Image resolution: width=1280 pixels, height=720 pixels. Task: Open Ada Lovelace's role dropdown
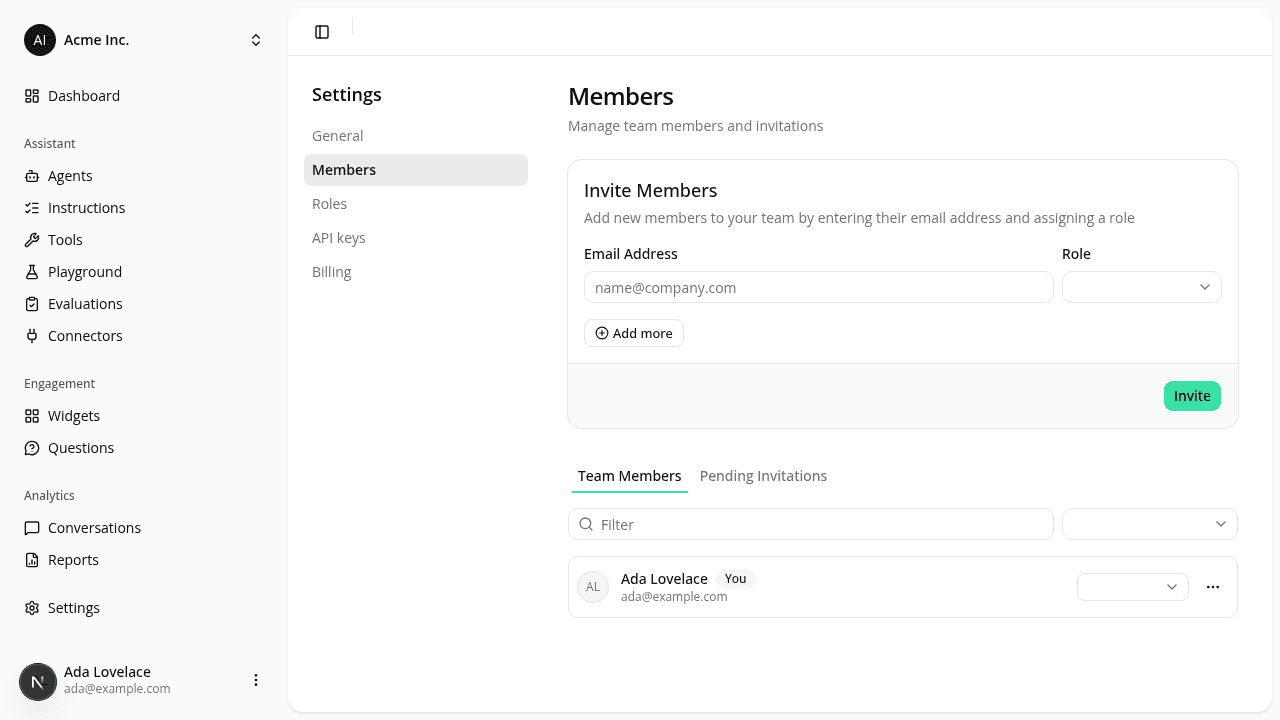[1133, 587]
